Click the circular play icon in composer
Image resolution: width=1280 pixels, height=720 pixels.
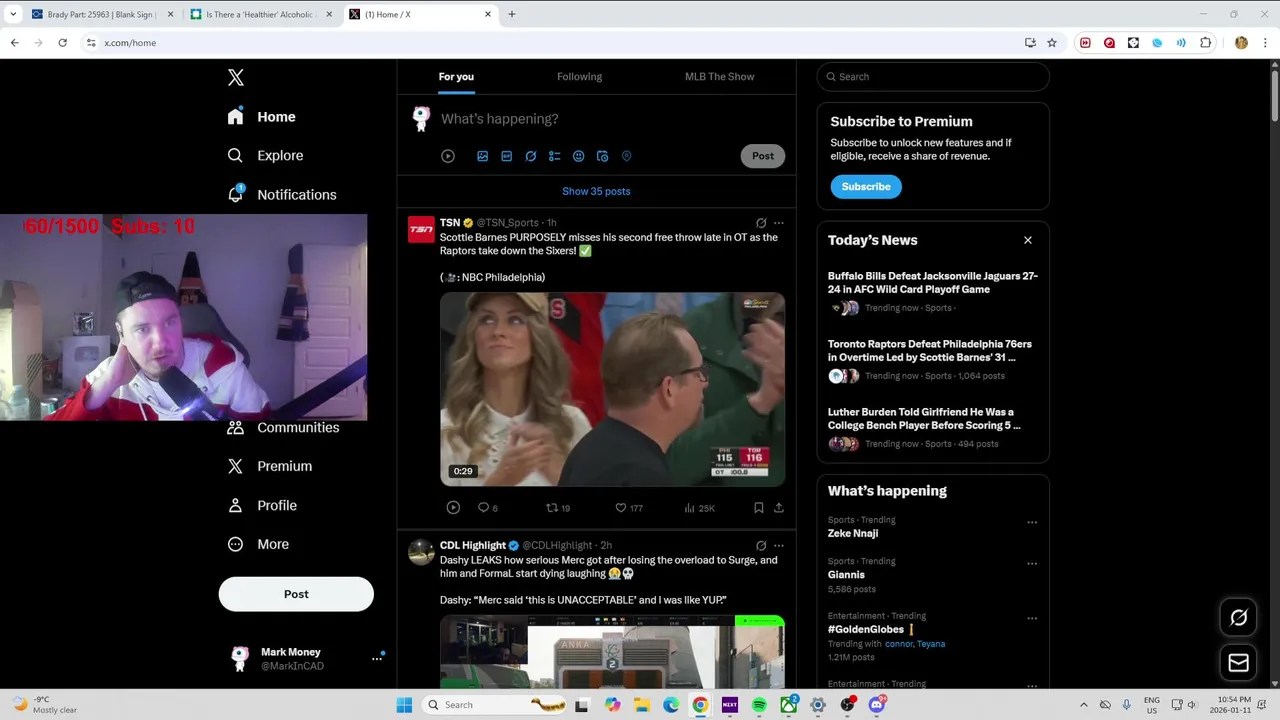448,156
